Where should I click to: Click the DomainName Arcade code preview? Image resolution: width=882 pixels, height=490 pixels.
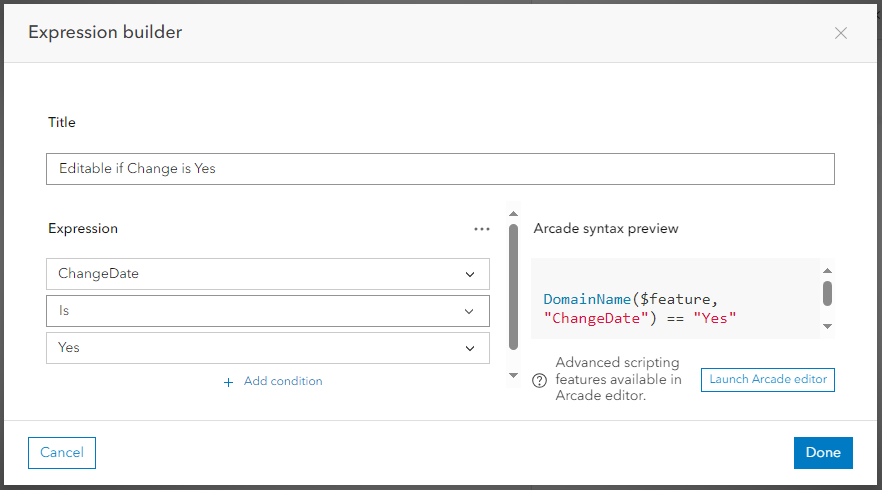(640, 308)
